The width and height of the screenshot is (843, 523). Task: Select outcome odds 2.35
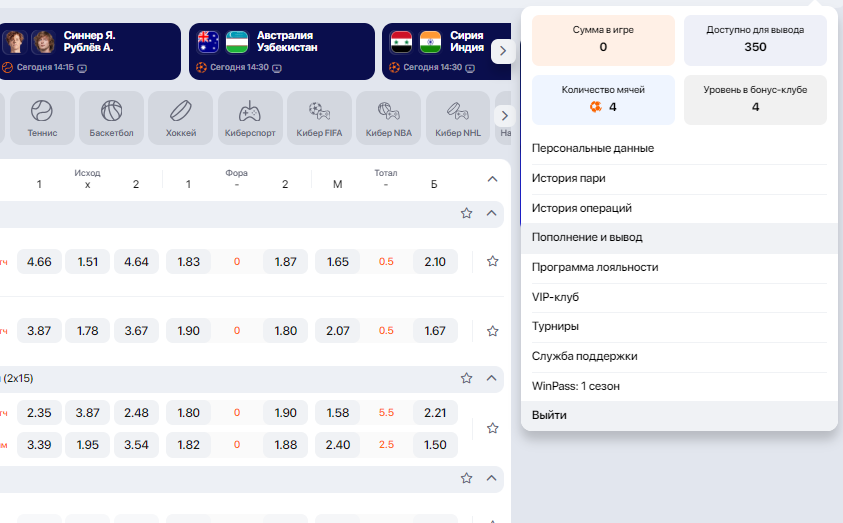tap(39, 413)
